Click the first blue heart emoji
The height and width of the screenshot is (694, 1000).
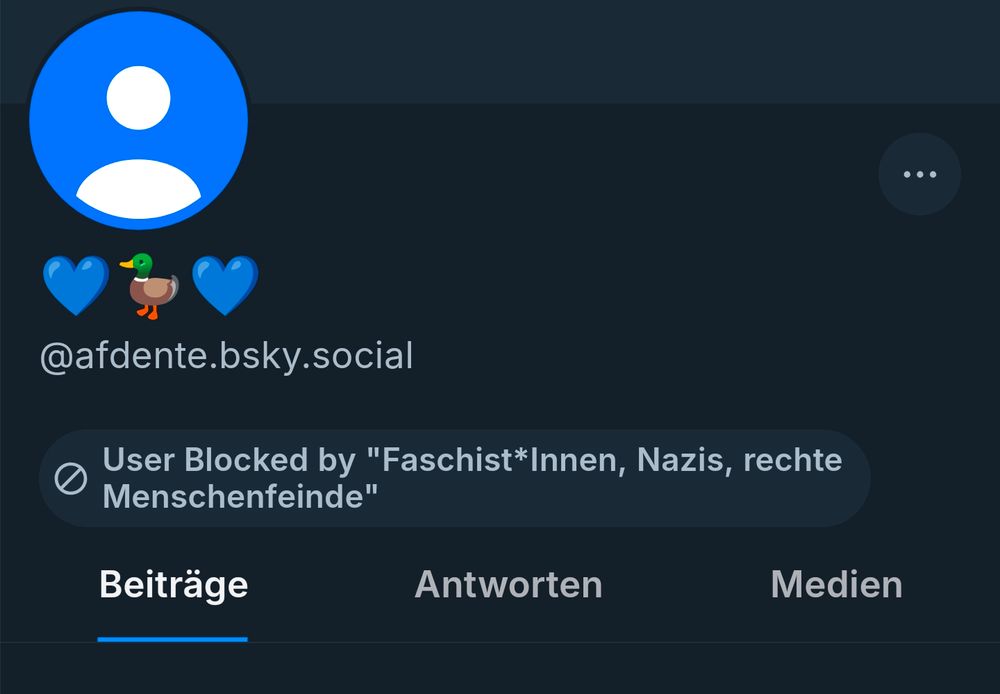click(75, 283)
